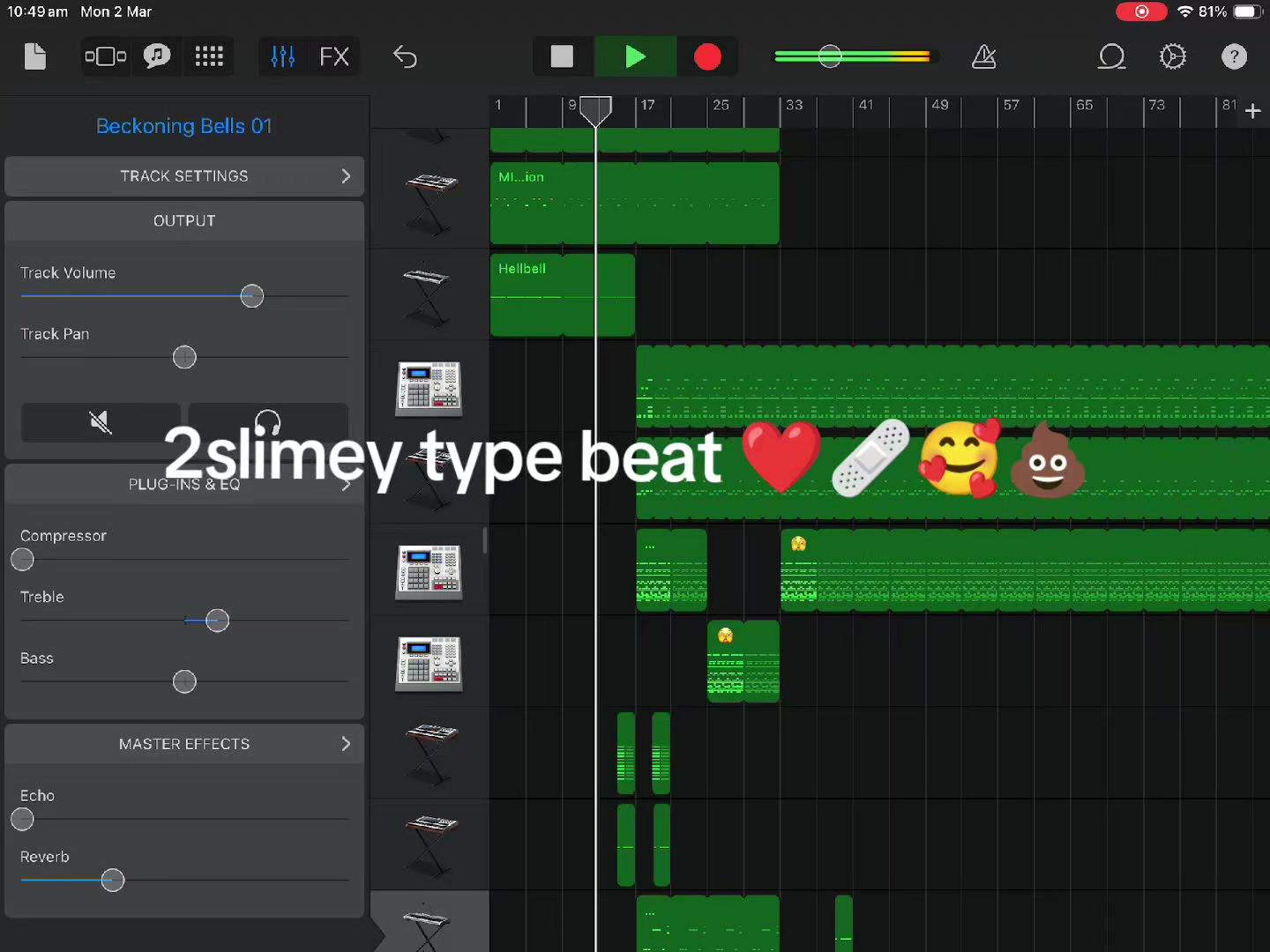
Task: Jump to bar 49 on the ruler
Action: pyautogui.click(x=939, y=106)
